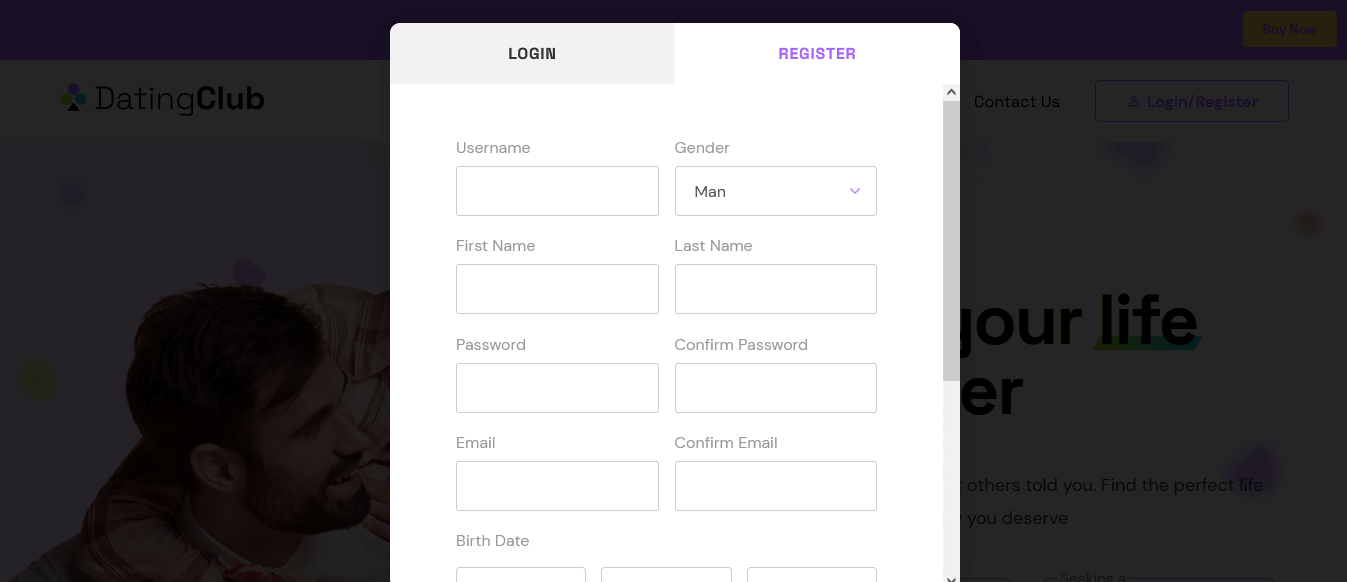Switch to the LOGIN tab
The height and width of the screenshot is (582, 1347).
coord(532,54)
